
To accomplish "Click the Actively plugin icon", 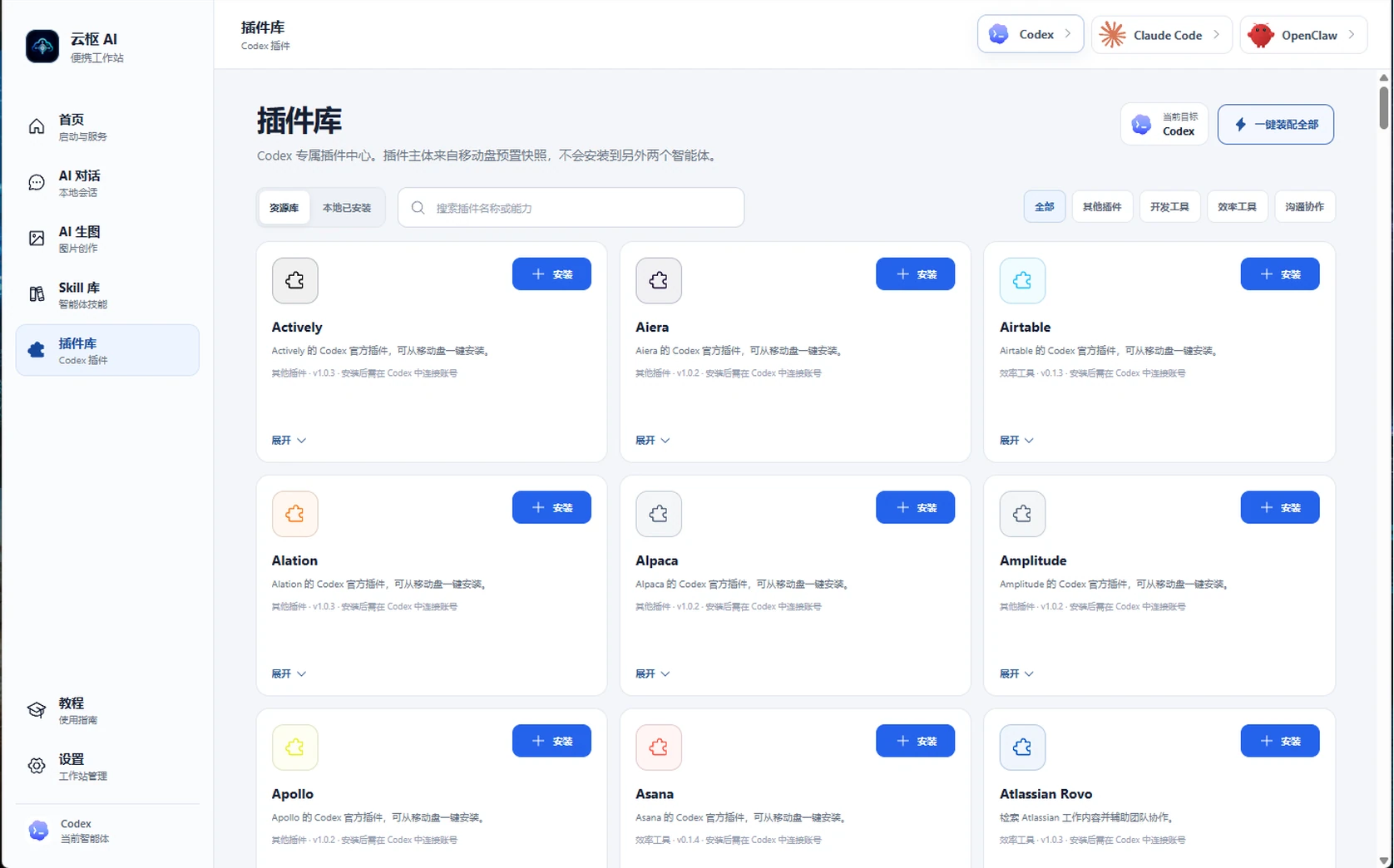I will coord(295,280).
